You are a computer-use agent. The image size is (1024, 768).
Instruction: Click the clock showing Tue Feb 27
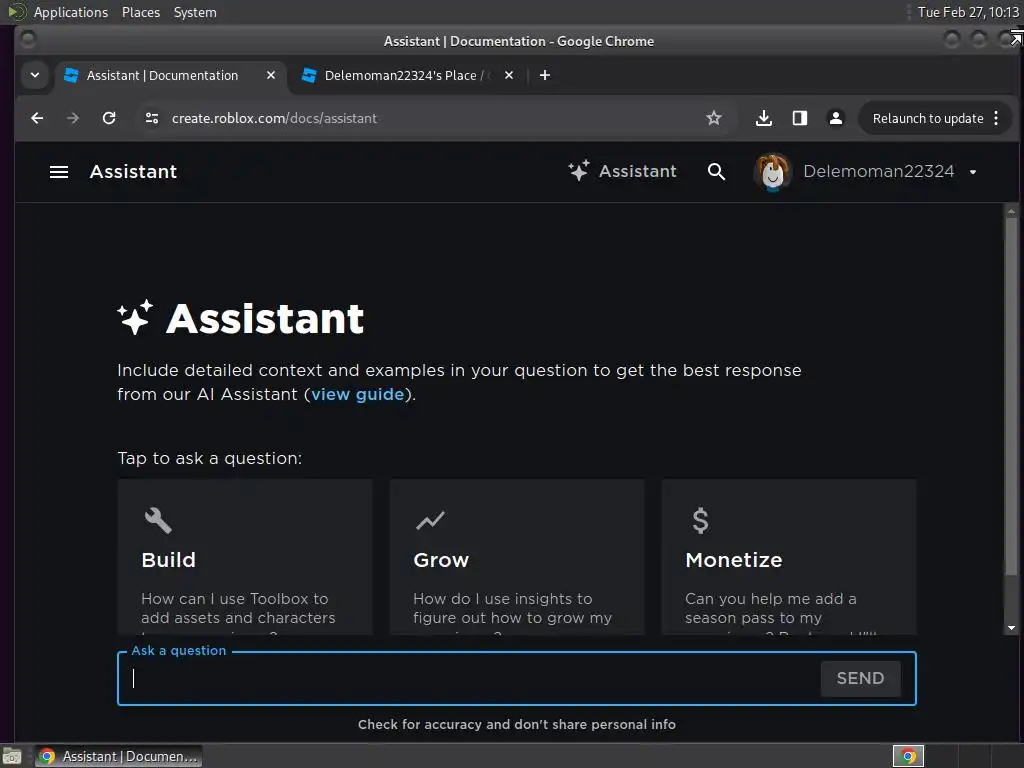[x=968, y=12]
